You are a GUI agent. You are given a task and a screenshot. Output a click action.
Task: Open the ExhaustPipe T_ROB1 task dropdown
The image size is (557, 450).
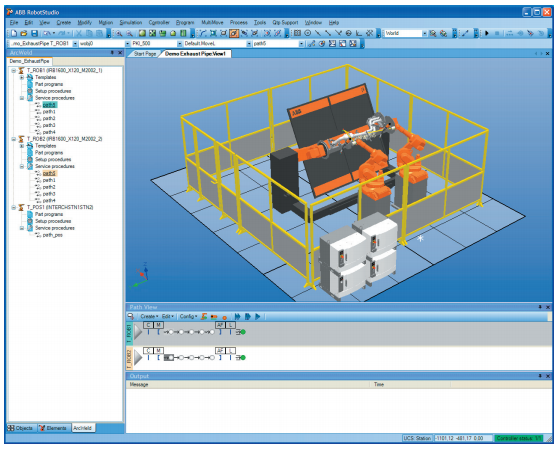(x=75, y=44)
